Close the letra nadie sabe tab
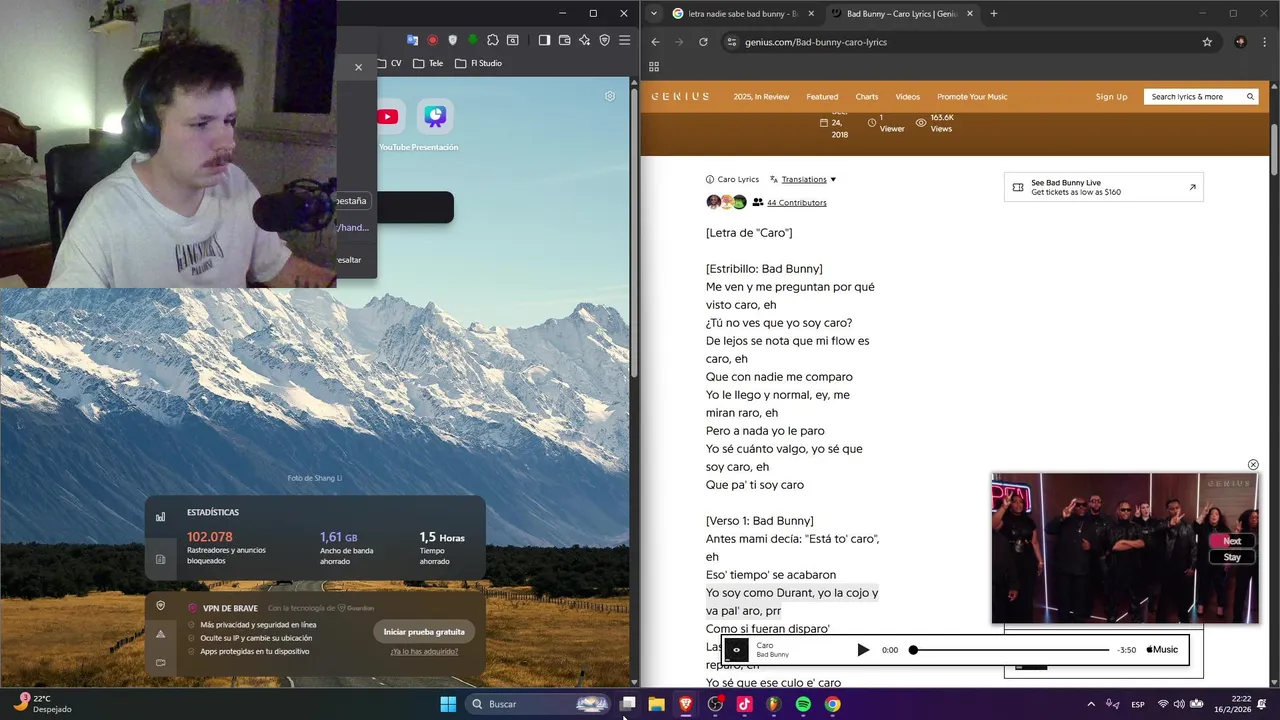Screen dimensions: 1280x720 (810, 14)
